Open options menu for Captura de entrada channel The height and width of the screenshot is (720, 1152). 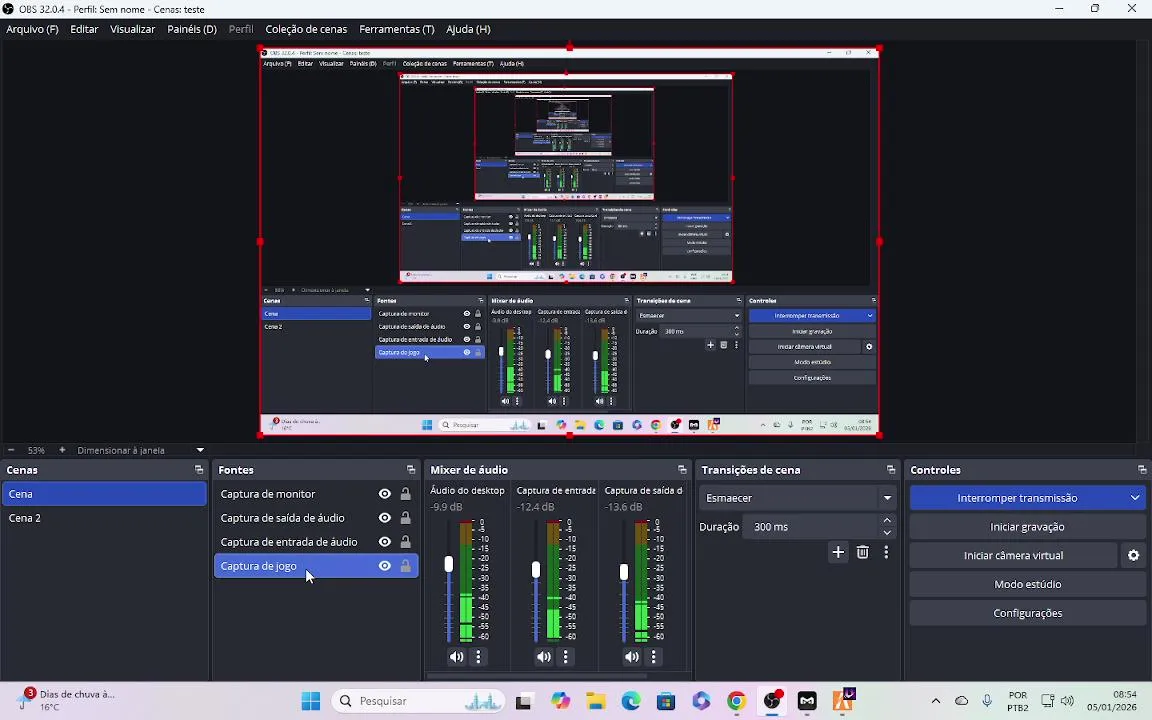pyautogui.click(x=566, y=657)
